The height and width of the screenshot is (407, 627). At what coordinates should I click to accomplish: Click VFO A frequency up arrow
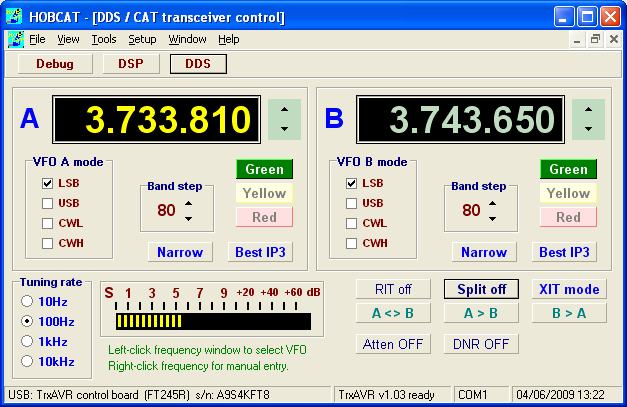click(x=285, y=110)
